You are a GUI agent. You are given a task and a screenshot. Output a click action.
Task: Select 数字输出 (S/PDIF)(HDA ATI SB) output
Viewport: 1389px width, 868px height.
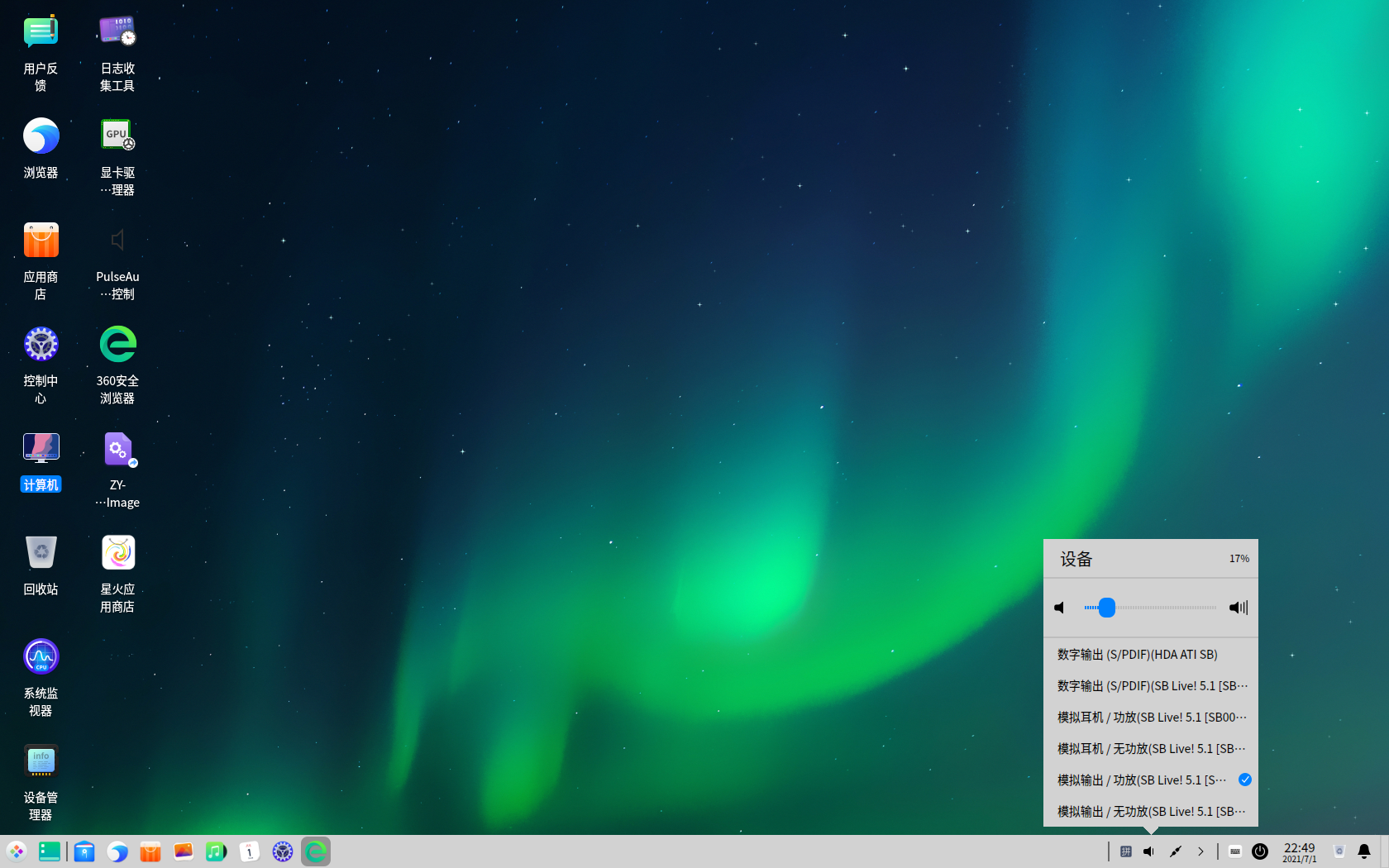pos(1138,655)
